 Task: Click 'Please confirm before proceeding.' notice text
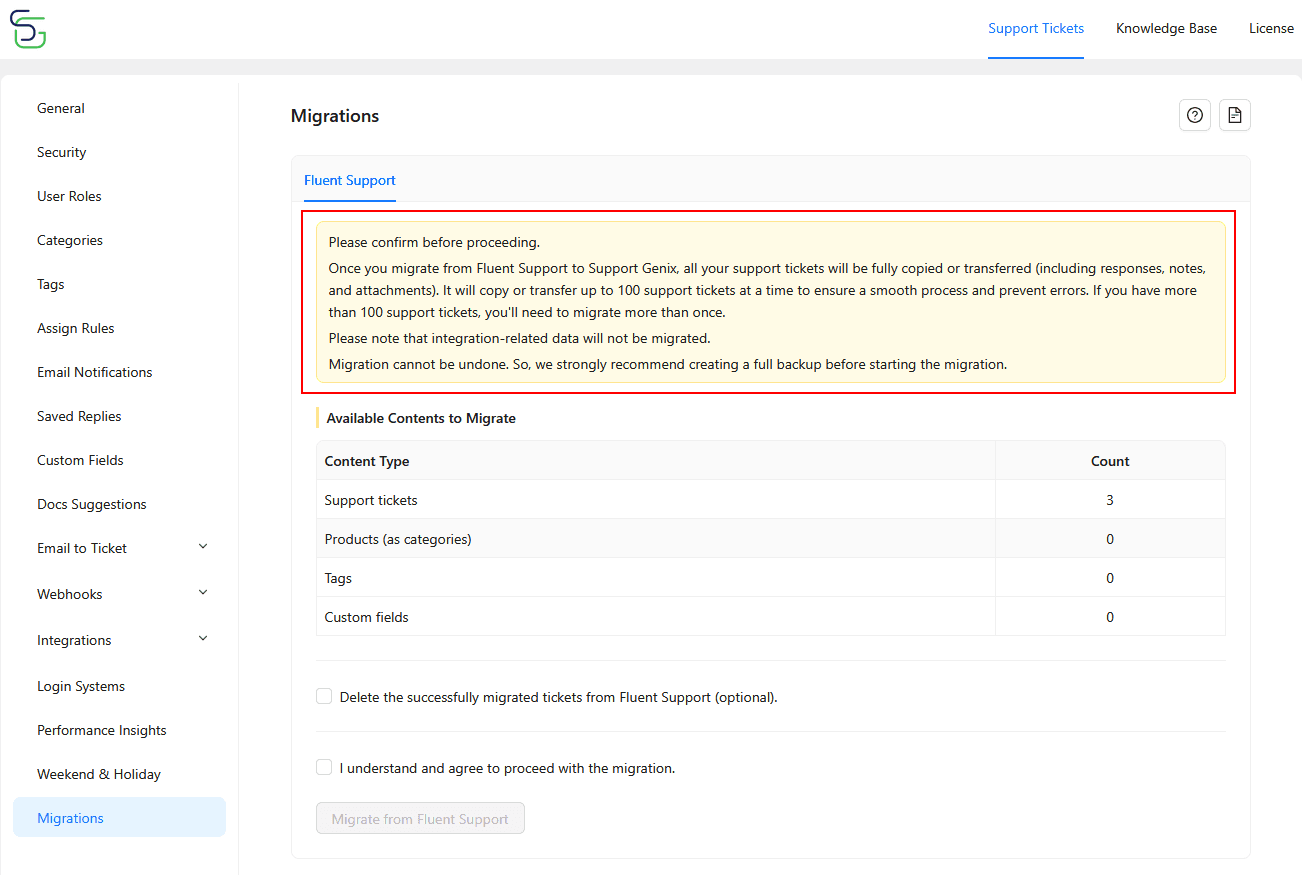(x=434, y=242)
